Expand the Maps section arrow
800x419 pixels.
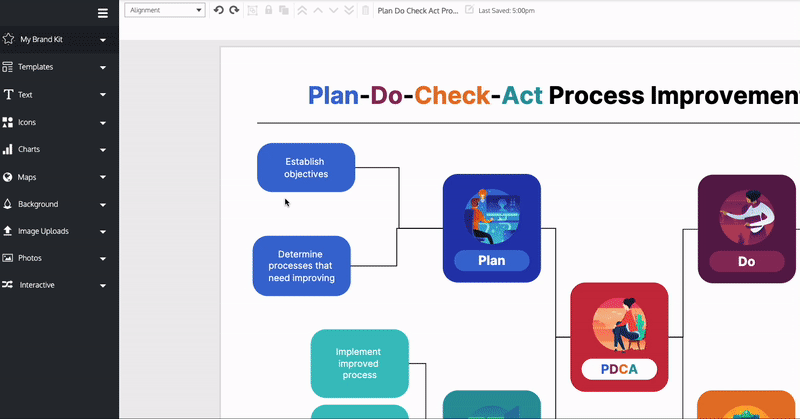tap(103, 177)
